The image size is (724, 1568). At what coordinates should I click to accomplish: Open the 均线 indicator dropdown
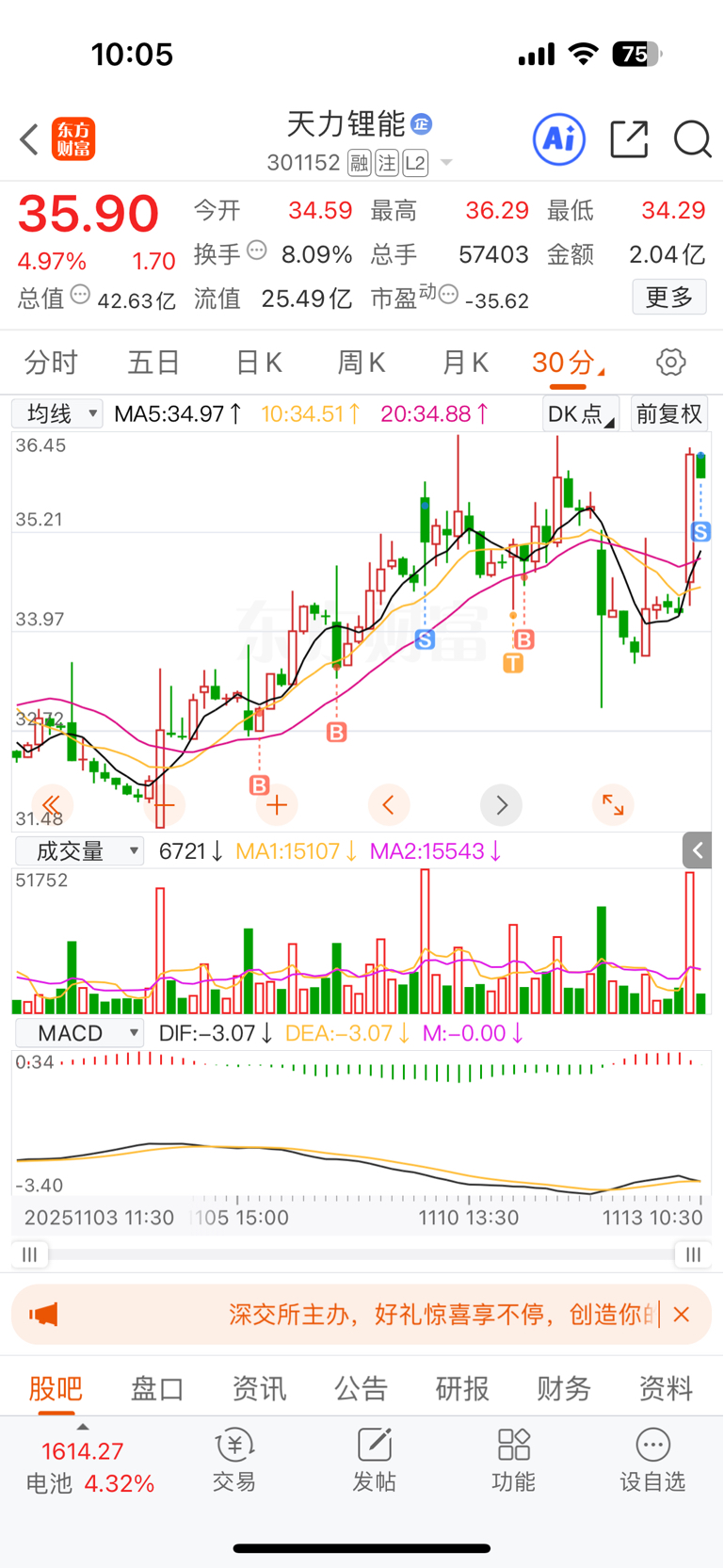(x=56, y=413)
